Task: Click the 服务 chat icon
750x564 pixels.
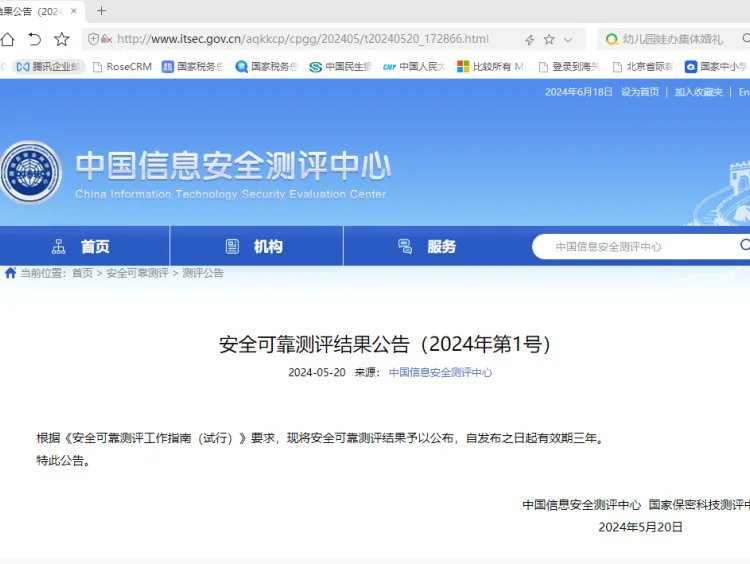Action: [x=405, y=246]
